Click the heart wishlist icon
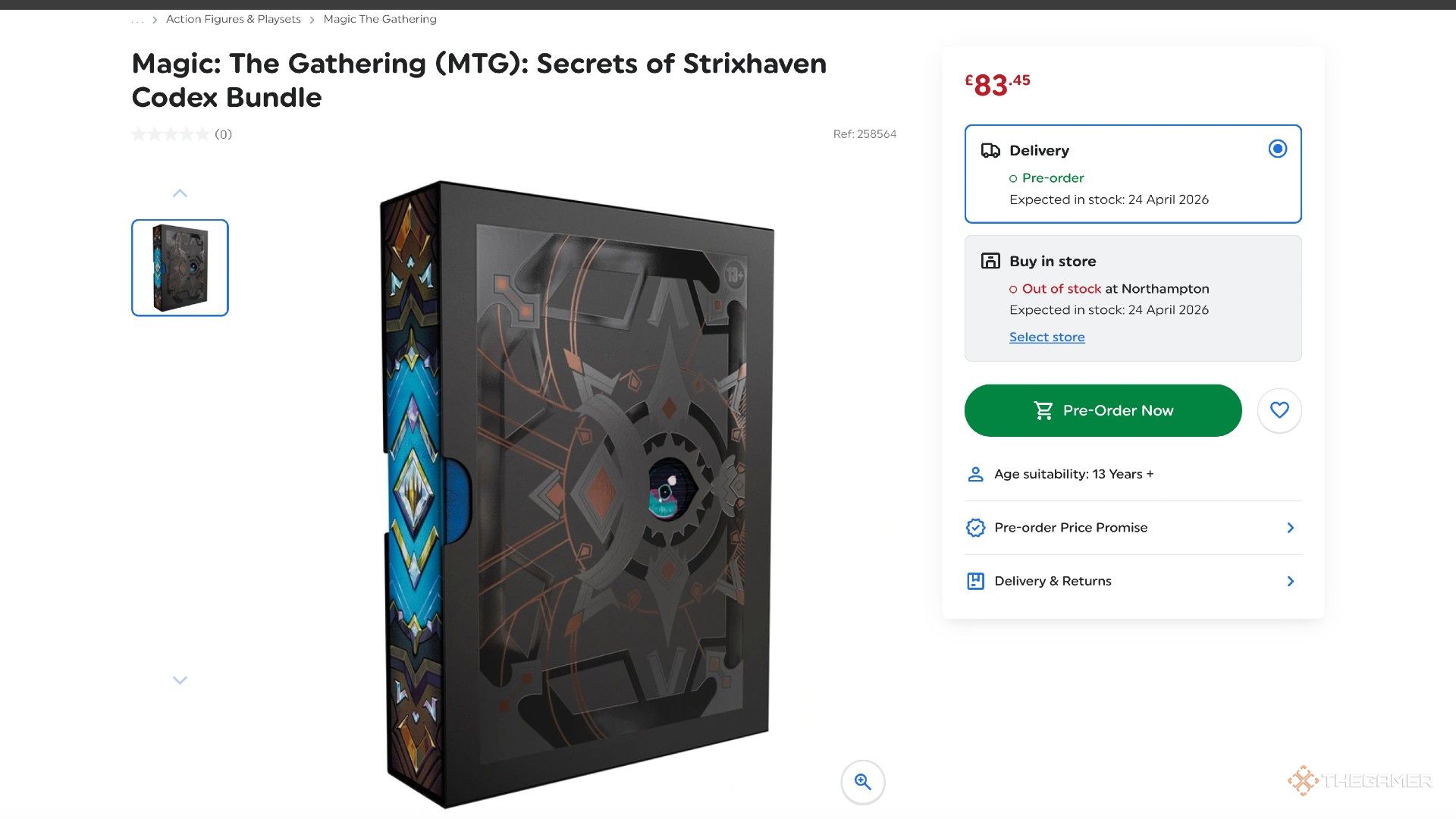This screenshot has width=1456, height=819. (x=1279, y=410)
